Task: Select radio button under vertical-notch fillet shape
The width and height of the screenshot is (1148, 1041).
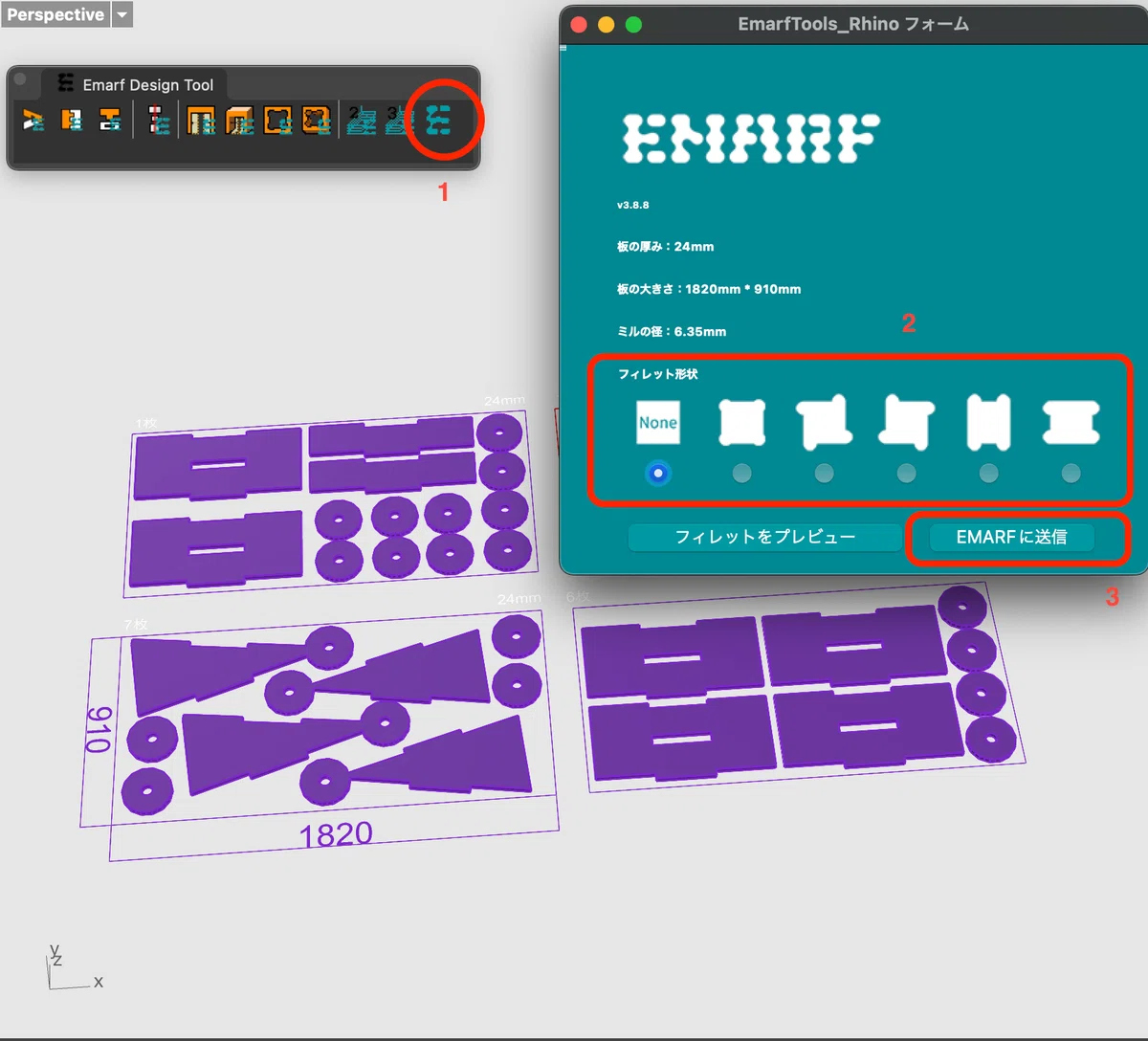Action: (988, 473)
